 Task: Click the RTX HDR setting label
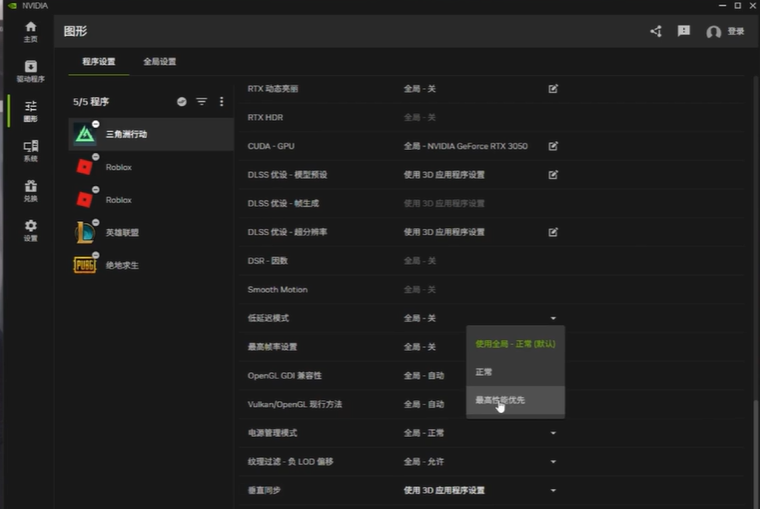265,117
